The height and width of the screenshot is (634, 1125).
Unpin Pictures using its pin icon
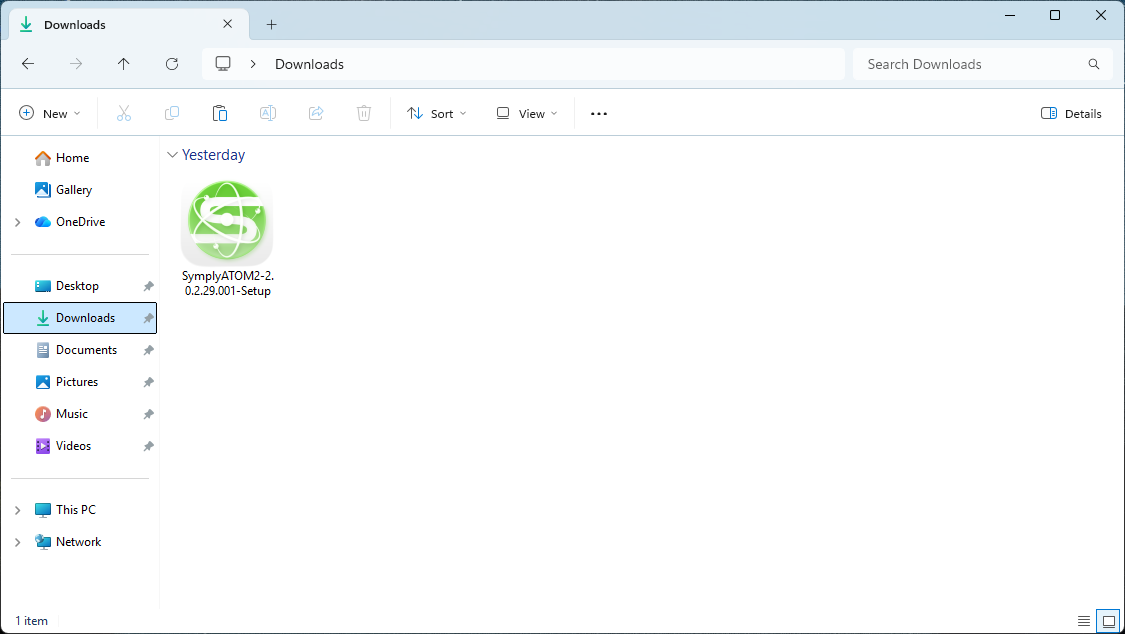pos(149,382)
